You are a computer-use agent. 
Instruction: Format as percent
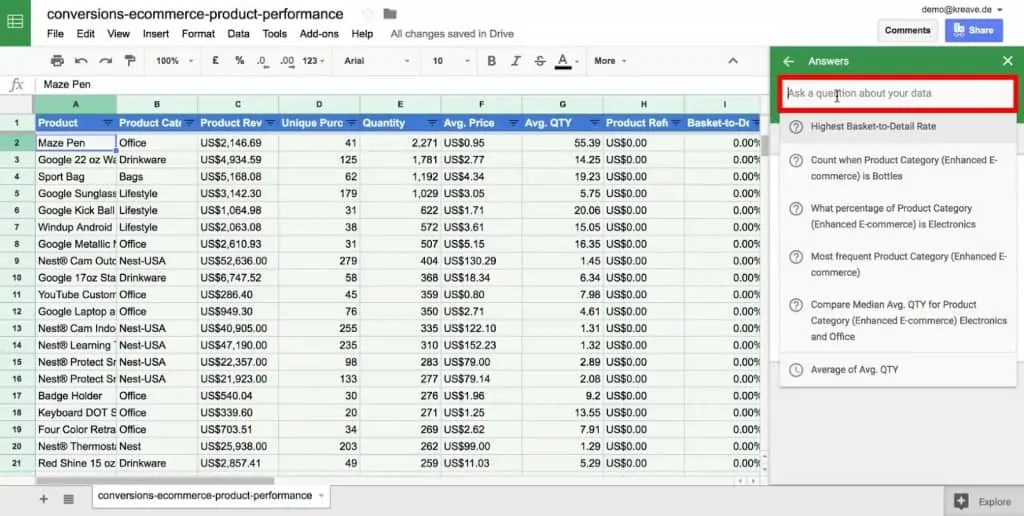coord(240,61)
